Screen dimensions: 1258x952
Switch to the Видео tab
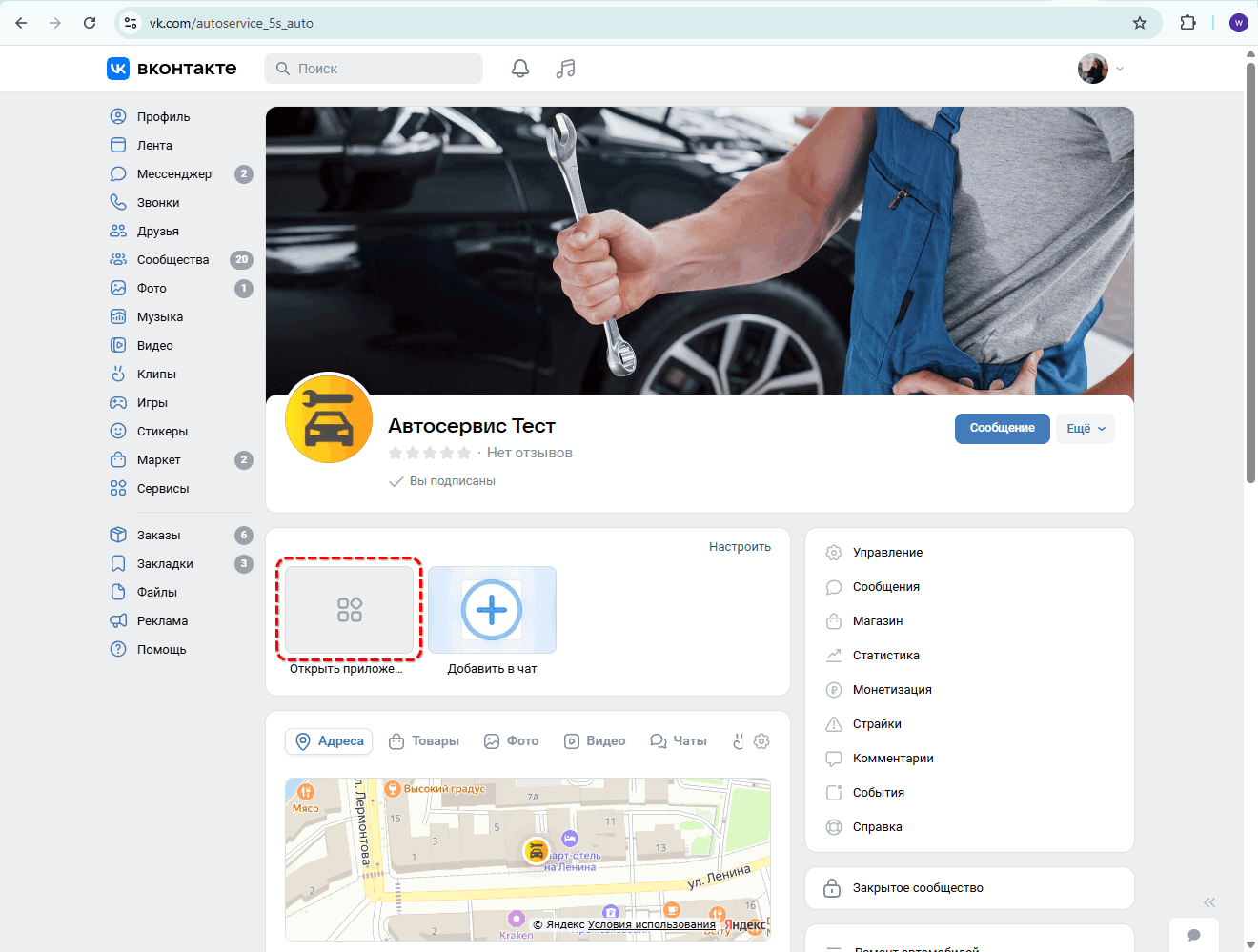pos(595,741)
